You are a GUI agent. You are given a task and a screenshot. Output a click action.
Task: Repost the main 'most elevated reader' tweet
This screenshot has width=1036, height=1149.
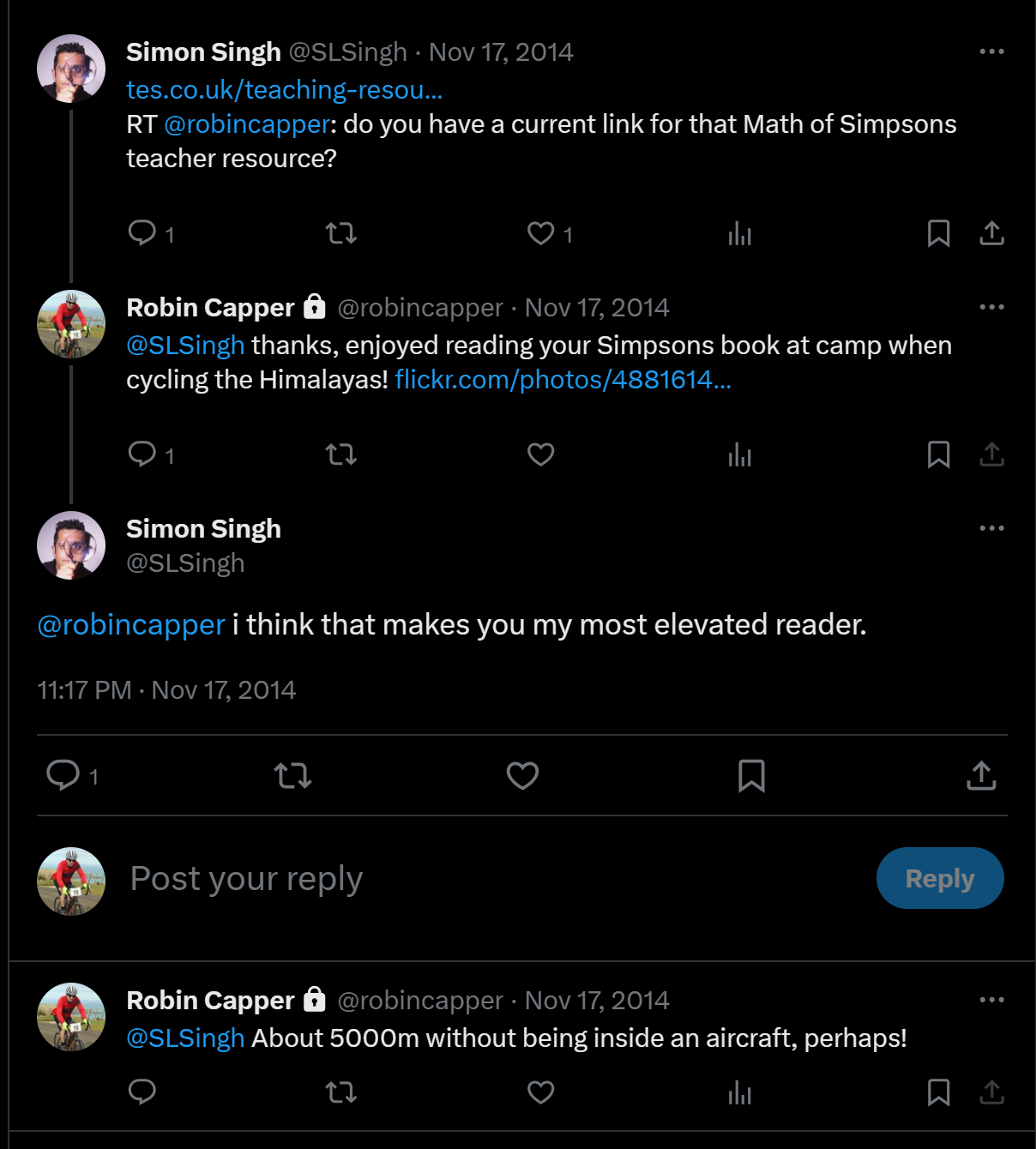[292, 776]
